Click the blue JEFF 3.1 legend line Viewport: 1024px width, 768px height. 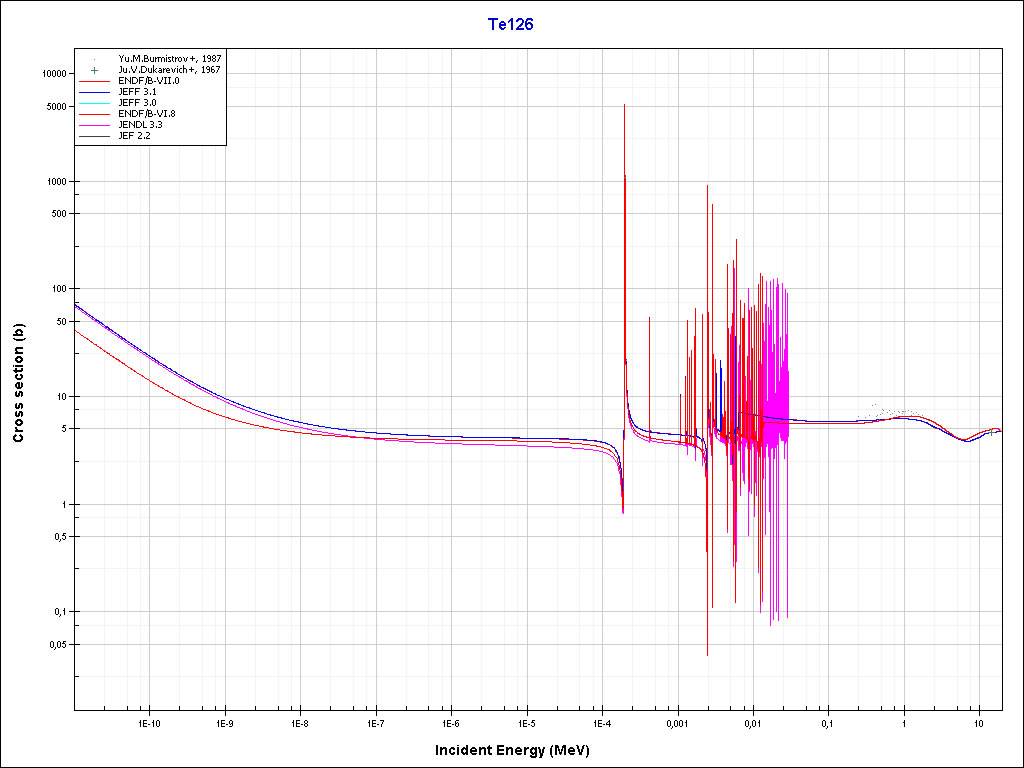[94, 92]
